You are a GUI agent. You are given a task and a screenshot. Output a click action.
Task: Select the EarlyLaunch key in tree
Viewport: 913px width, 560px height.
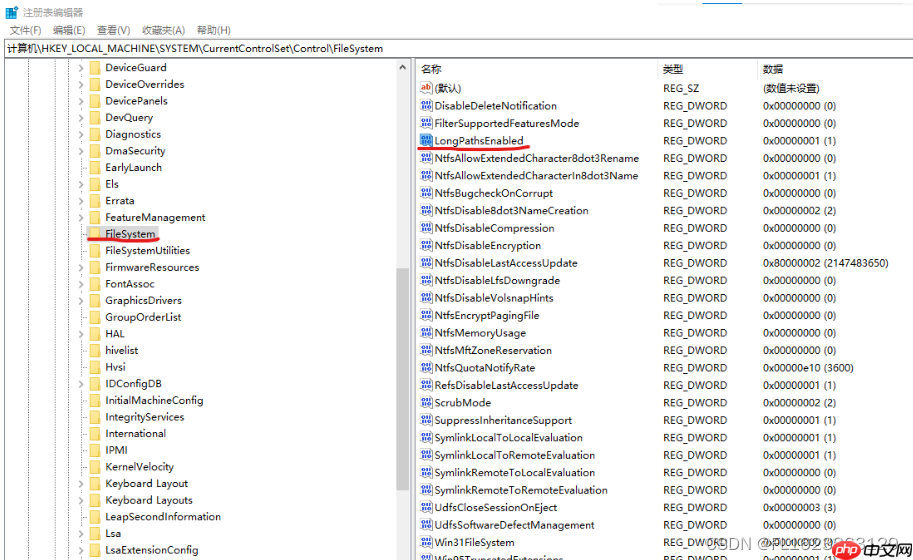(x=133, y=167)
